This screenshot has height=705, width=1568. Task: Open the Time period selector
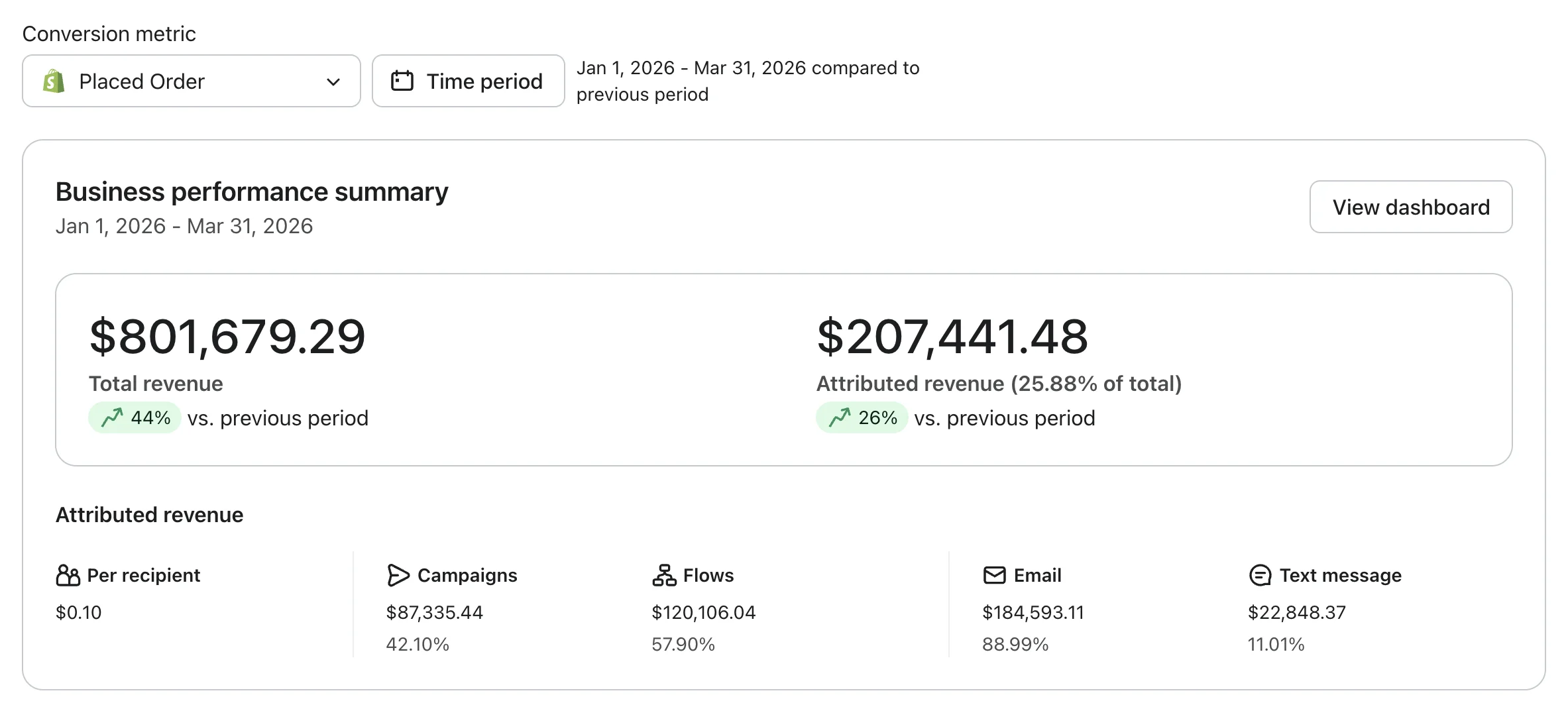click(x=468, y=81)
